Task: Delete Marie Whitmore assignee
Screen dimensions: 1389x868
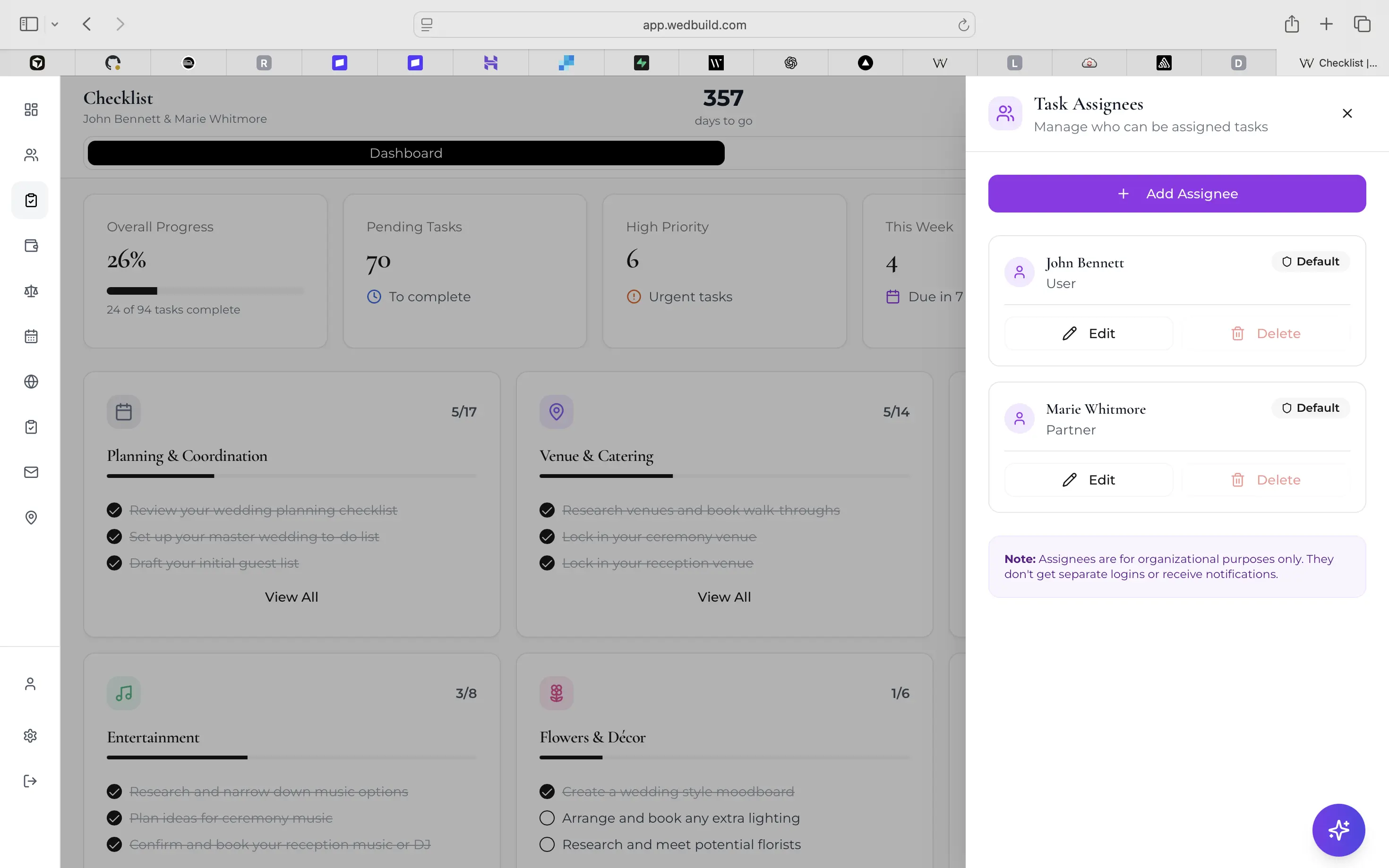Action: [x=1266, y=479]
